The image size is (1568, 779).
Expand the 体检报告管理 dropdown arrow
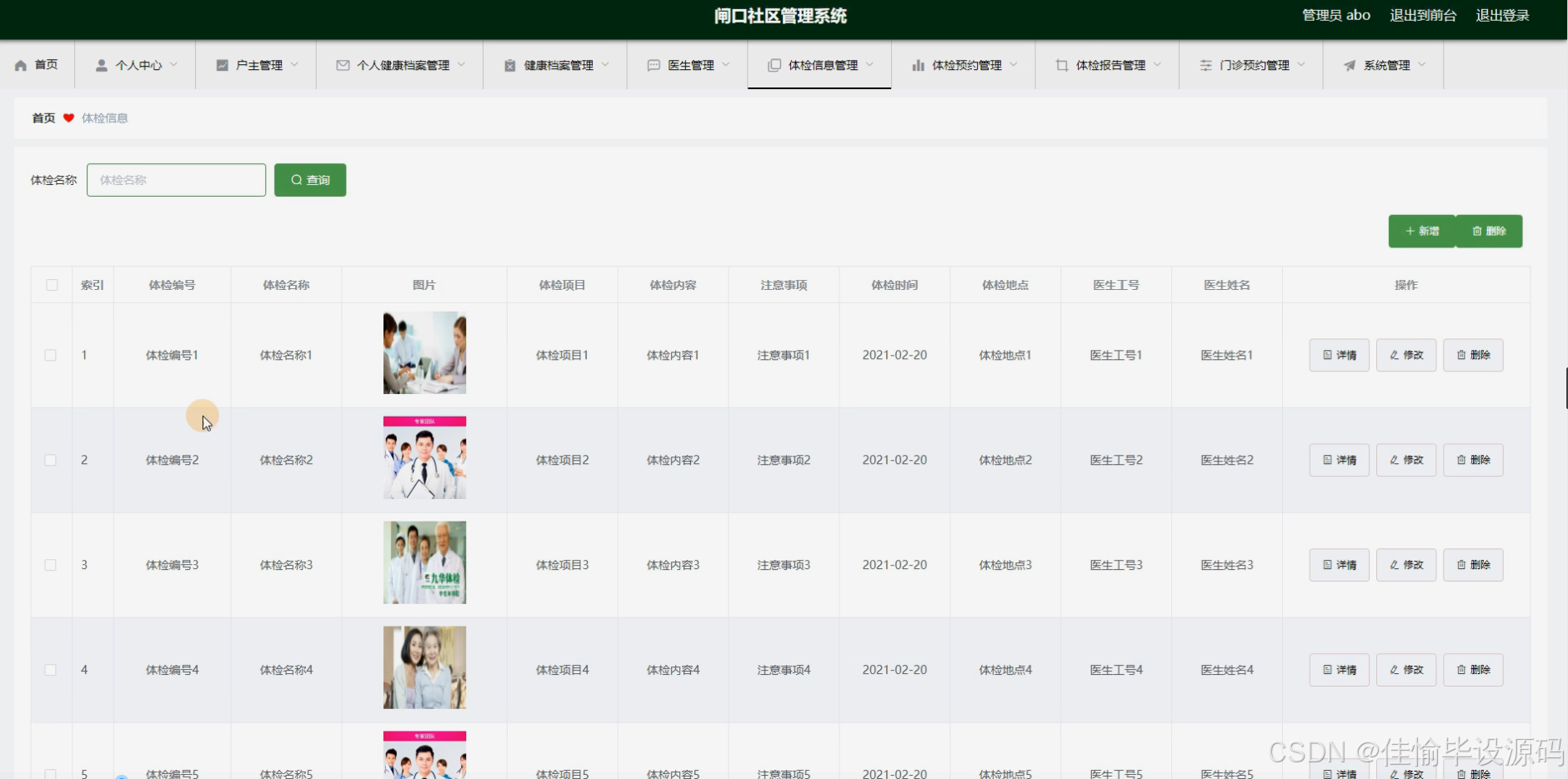click(x=1157, y=64)
